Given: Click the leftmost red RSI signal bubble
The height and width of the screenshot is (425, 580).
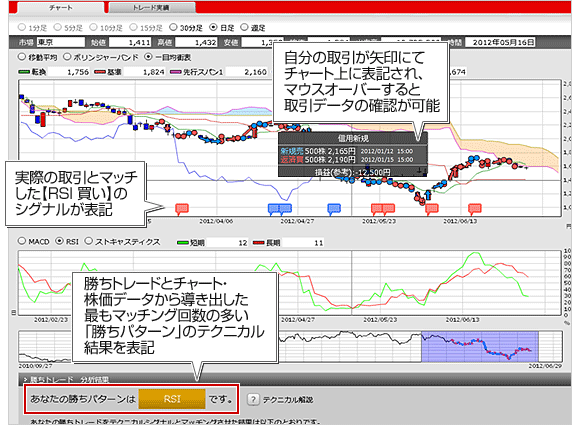Looking at the screenshot, I should (182, 209).
